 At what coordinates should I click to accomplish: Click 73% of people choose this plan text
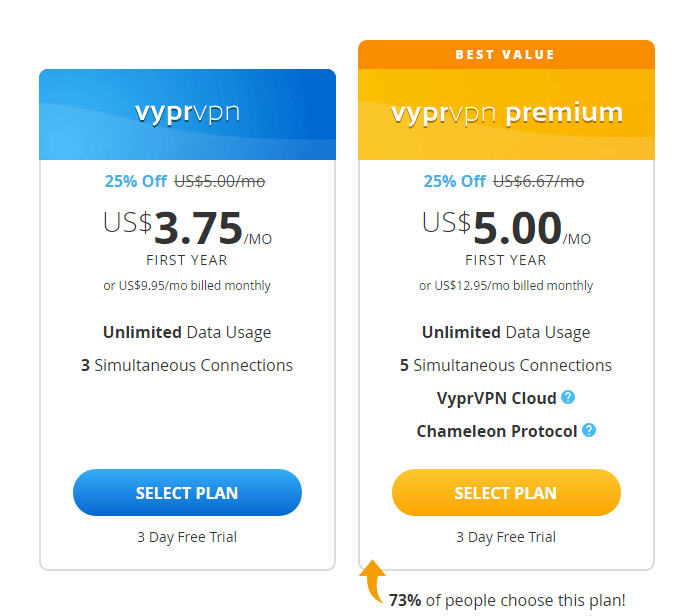click(x=507, y=600)
